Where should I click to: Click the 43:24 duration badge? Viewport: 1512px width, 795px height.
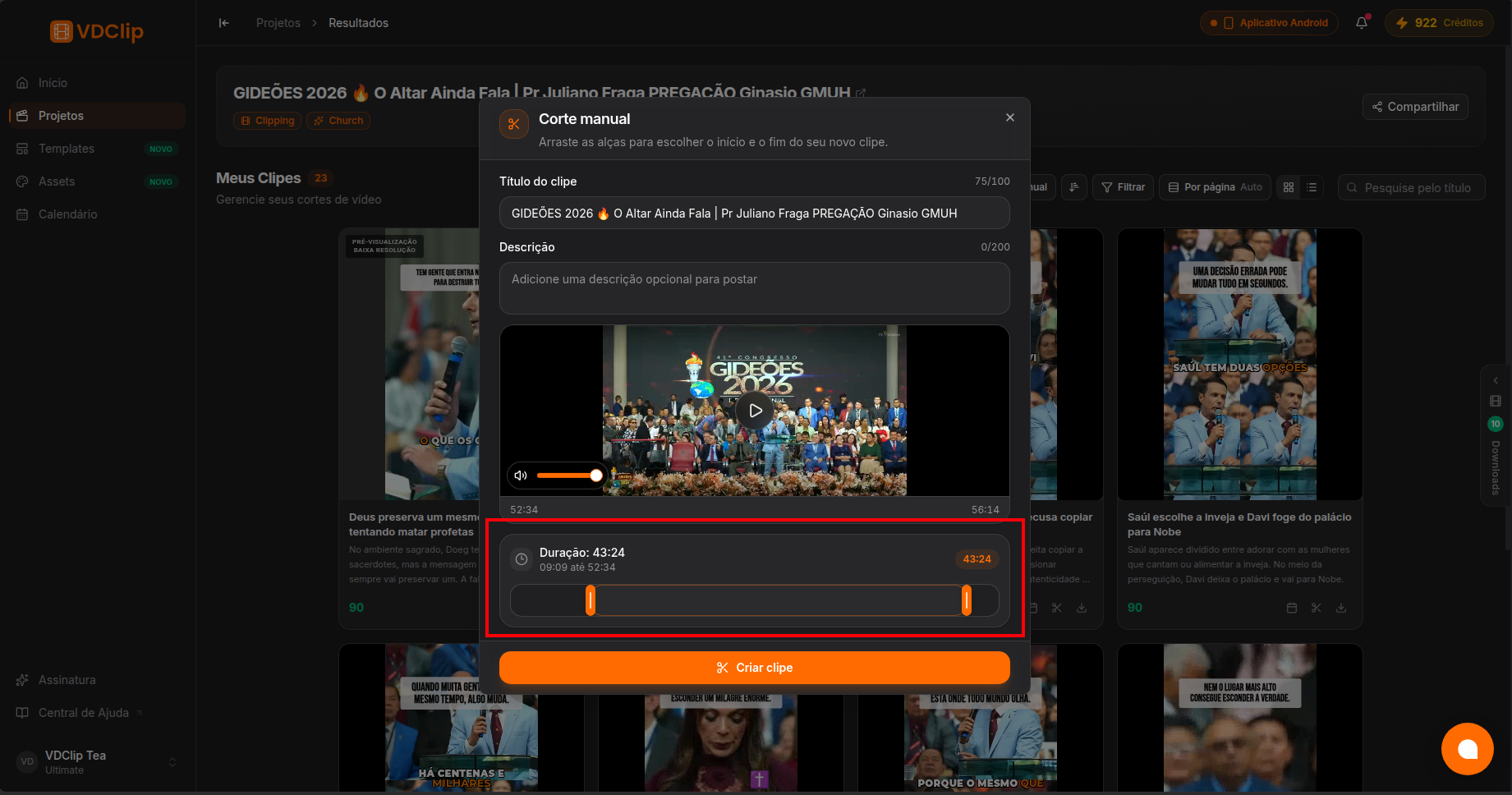[977, 559]
